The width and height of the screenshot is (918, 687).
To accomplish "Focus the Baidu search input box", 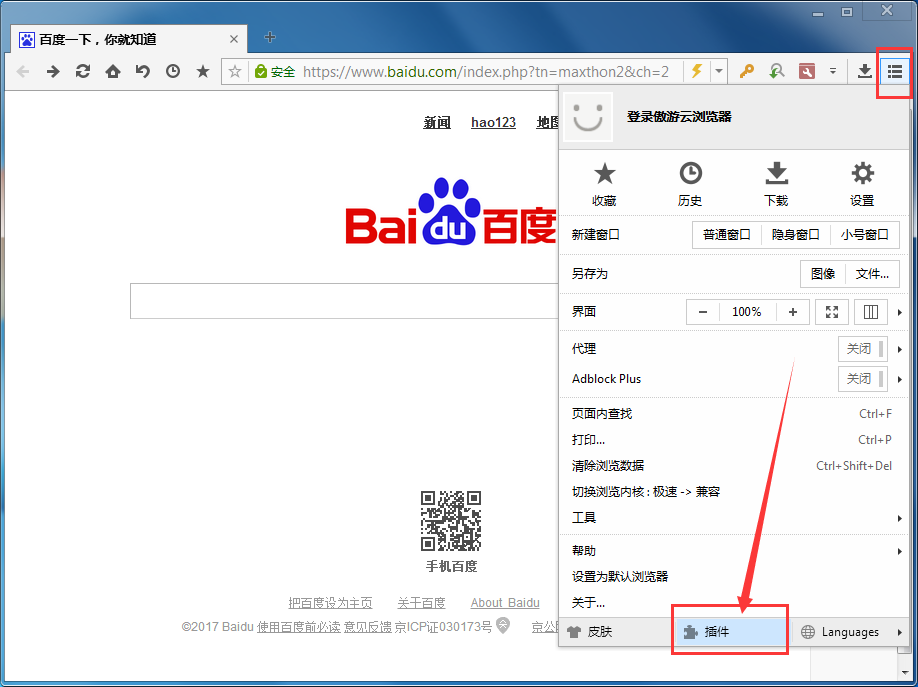I will [344, 301].
